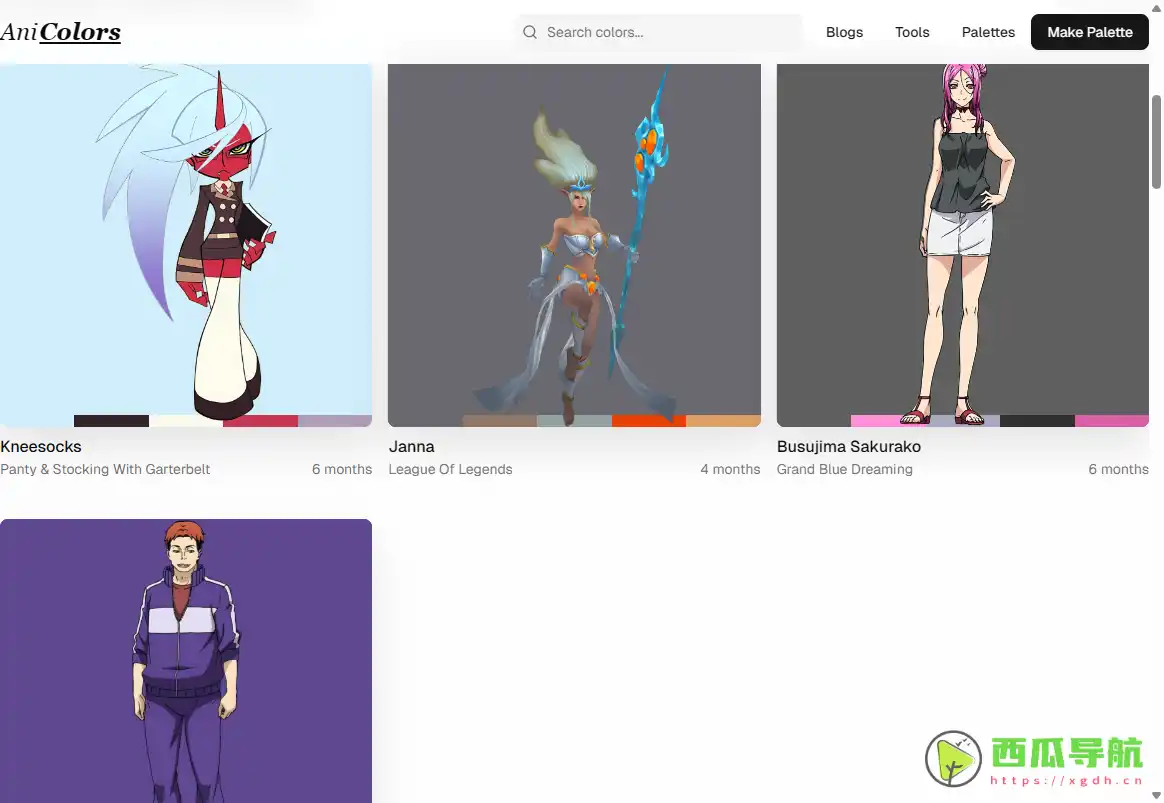Pick the bright orange swatch in Janna palette
The image size is (1164, 803).
coord(648,421)
